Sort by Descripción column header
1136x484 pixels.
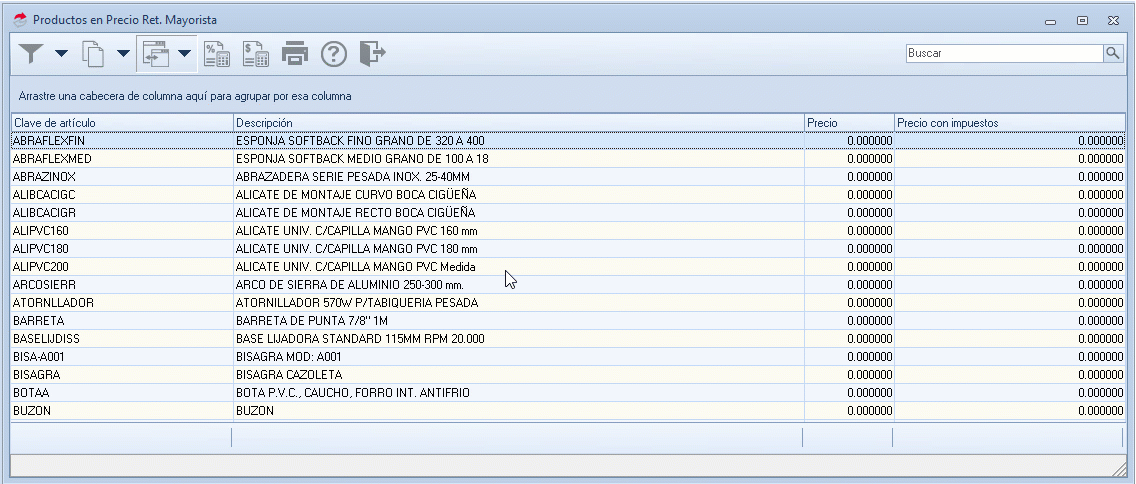pos(518,123)
